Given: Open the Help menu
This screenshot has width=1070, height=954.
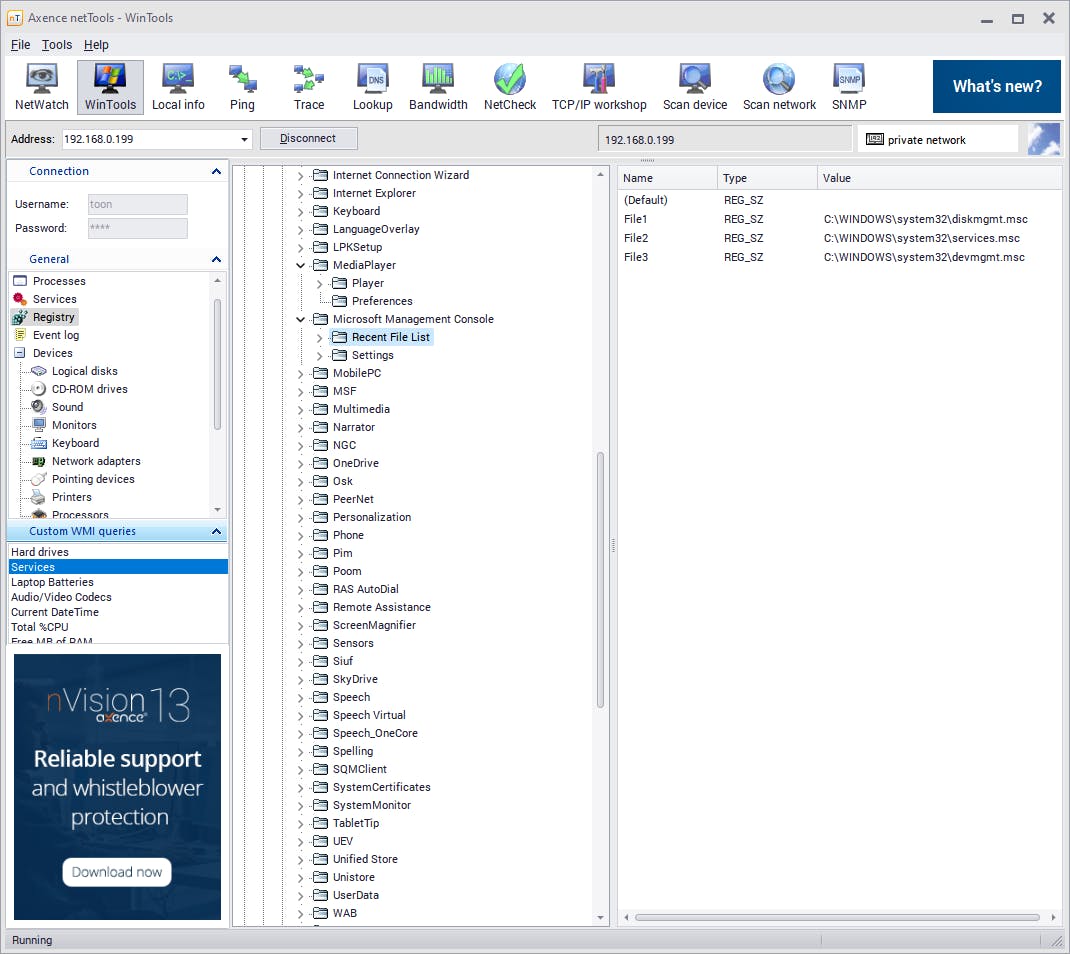Looking at the screenshot, I should tap(96, 45).
